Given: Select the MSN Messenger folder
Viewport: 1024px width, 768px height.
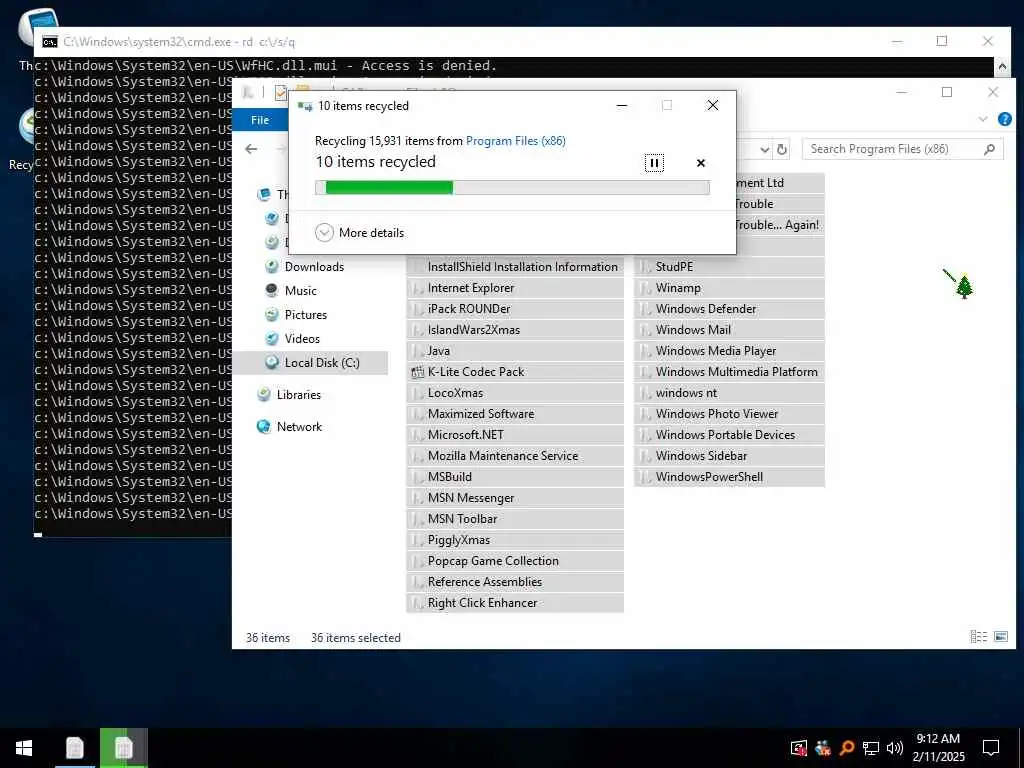Looking at the screenshot, I should pos(515,498).
